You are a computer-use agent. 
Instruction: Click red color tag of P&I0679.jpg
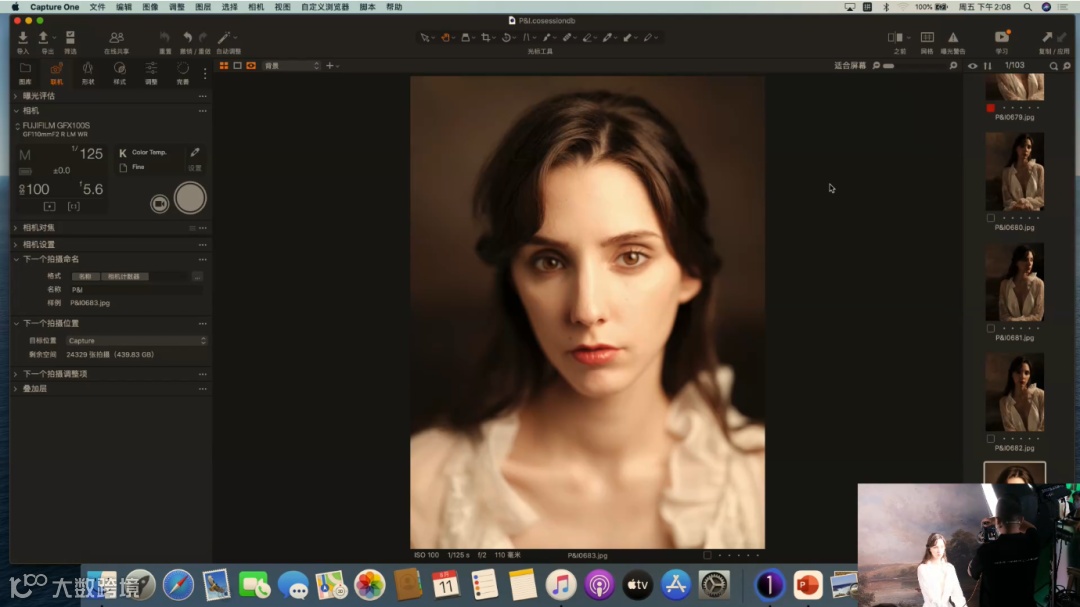point(990,107)
